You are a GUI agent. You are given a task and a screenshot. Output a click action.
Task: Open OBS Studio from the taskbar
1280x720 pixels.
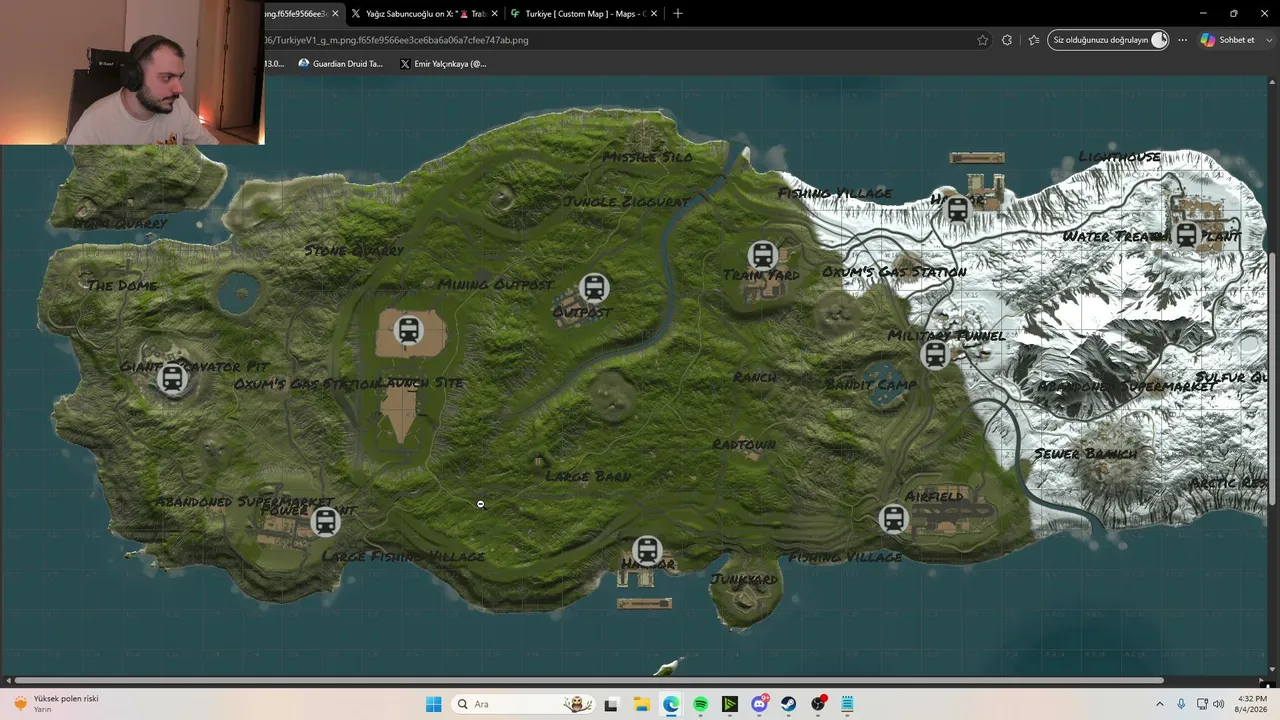[x=819, y=704]
